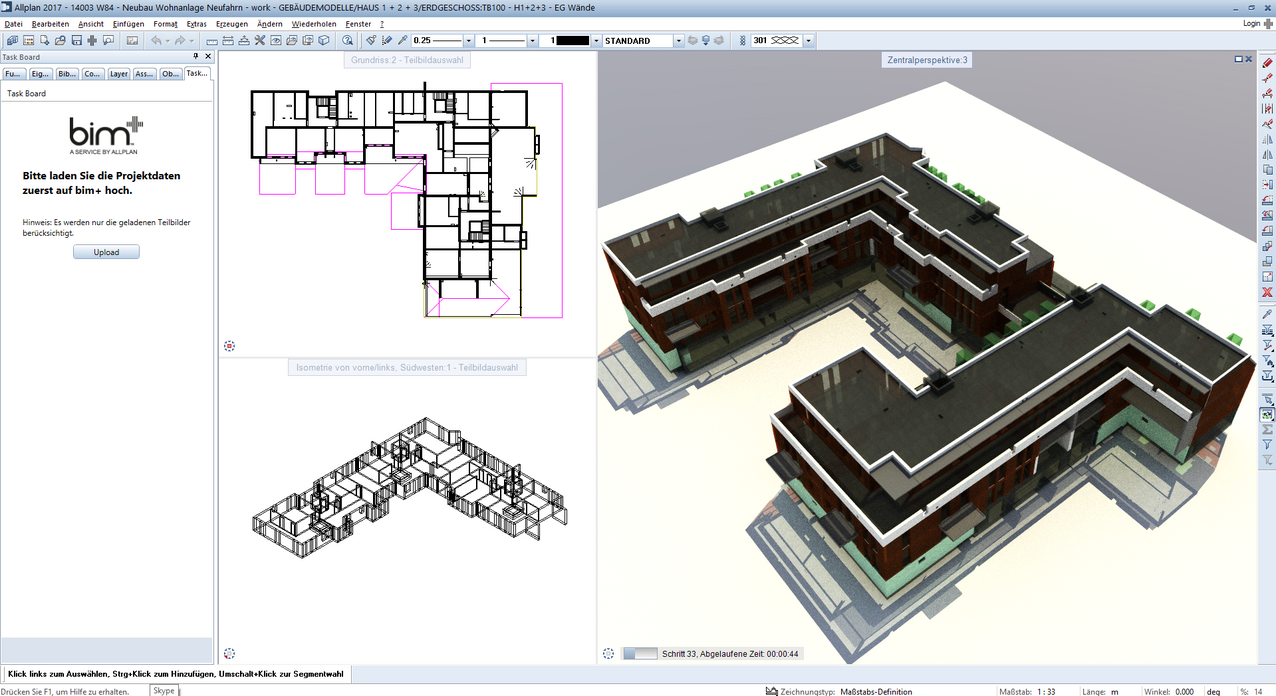Click the 3D box view icon

tap(324, 41)
